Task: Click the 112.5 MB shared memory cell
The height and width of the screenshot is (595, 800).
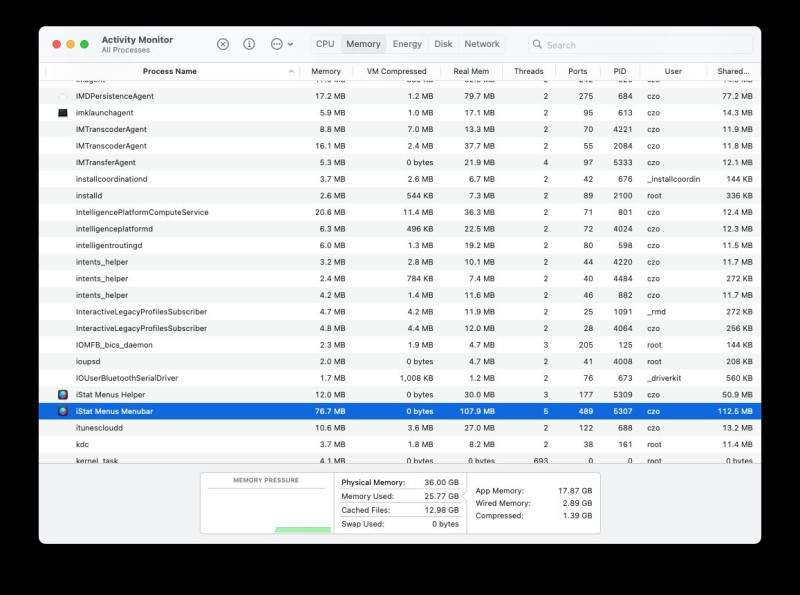Action: click(735, 411)
